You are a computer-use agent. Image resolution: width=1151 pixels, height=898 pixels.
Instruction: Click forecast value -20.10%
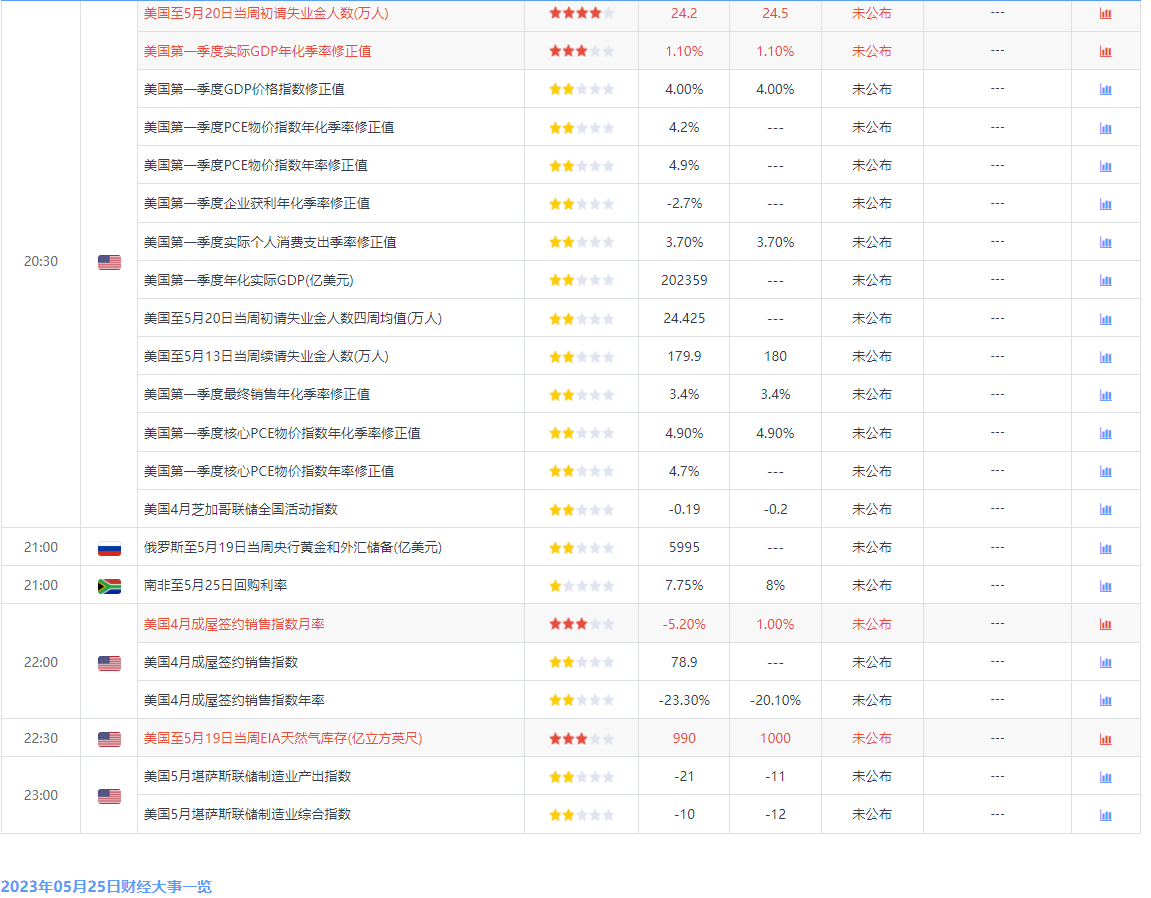point(775,700)
